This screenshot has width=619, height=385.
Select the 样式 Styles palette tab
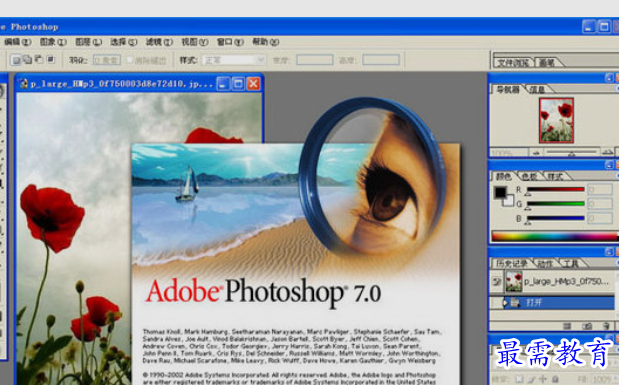[555, 177]
